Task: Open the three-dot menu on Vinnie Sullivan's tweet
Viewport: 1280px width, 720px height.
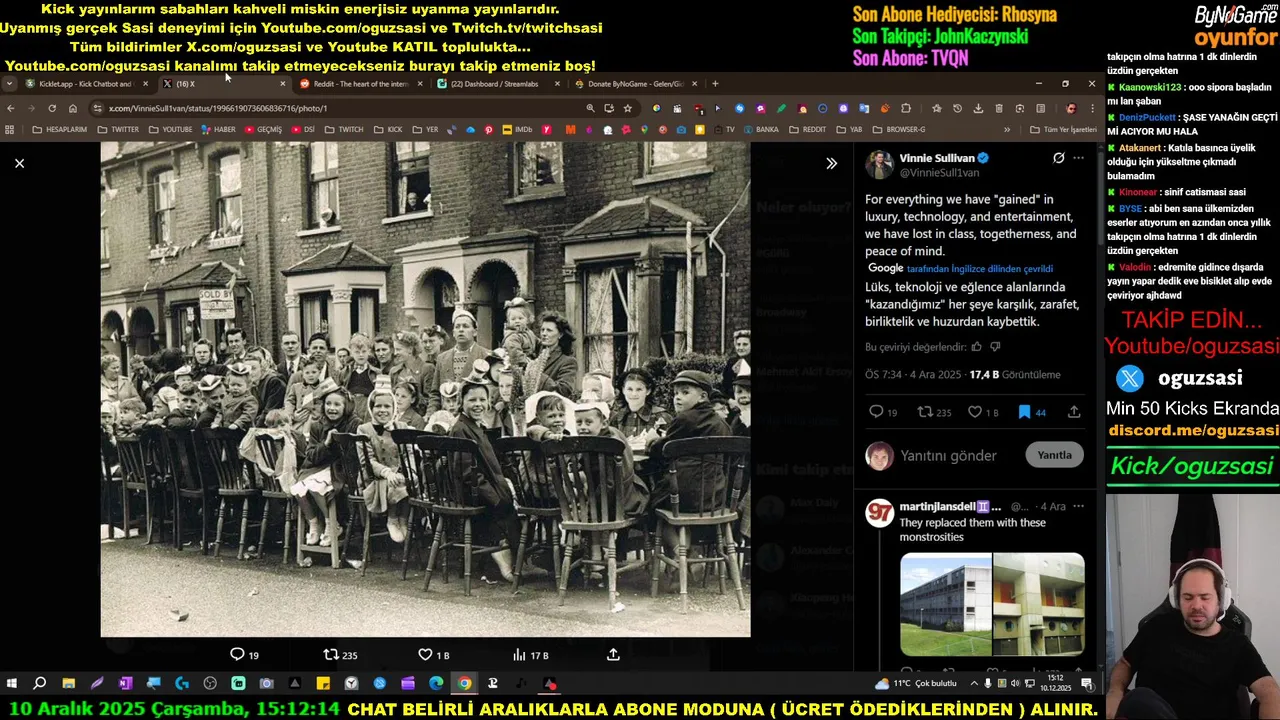Action: click(1078, 158)
